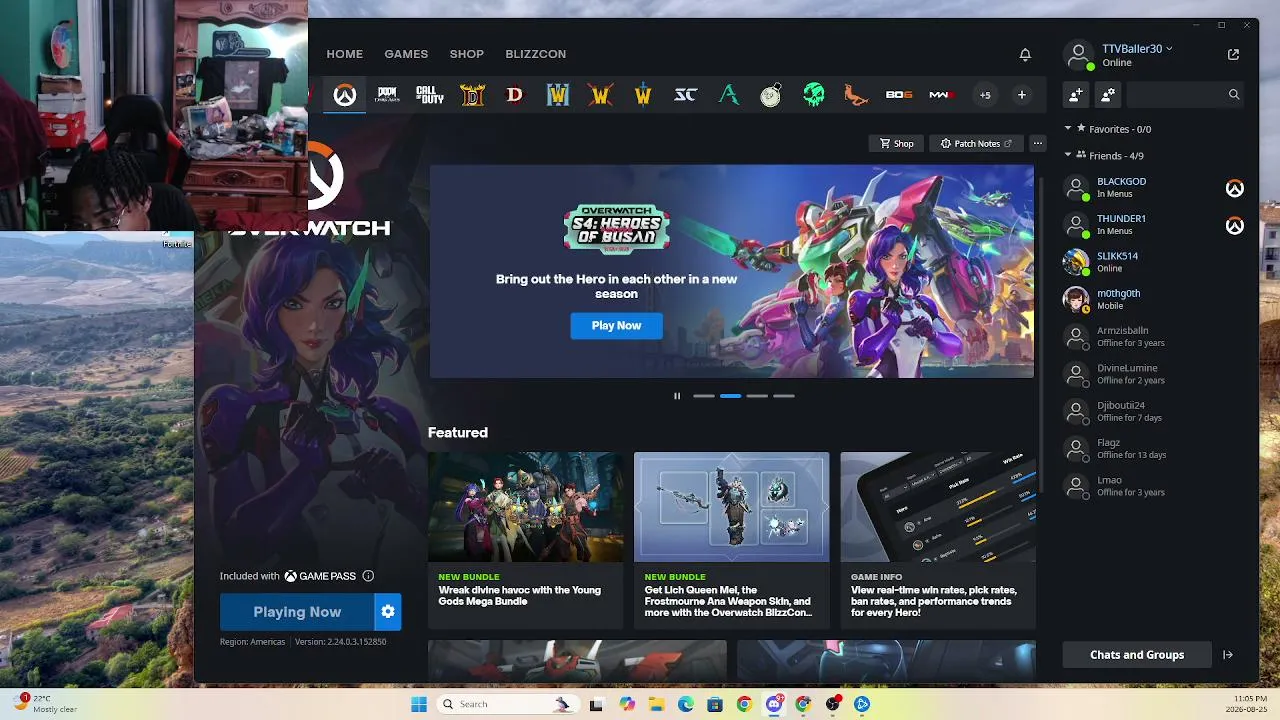Open Patch Notes link

coord(976,144)
